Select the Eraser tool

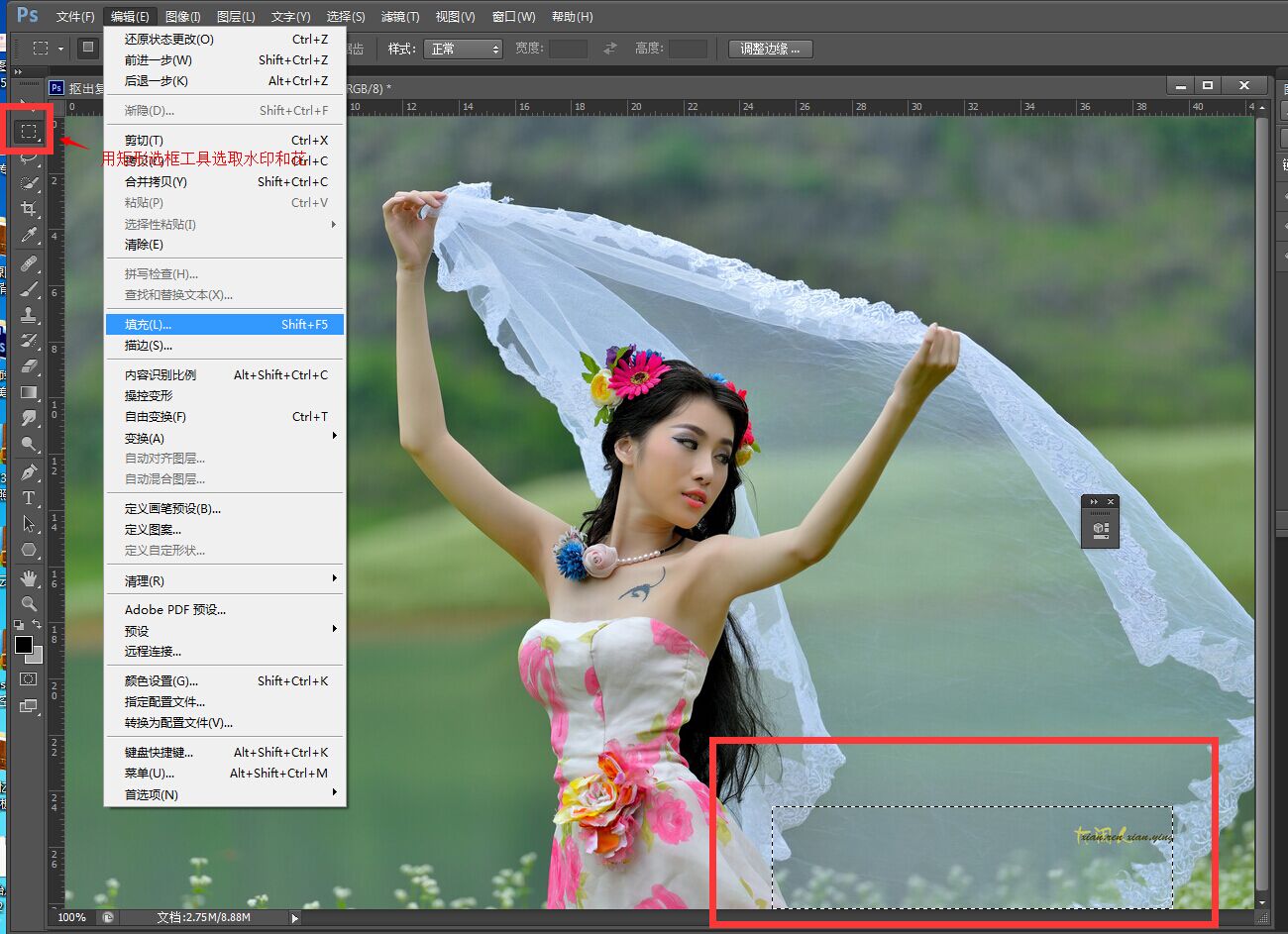[30, 366]
